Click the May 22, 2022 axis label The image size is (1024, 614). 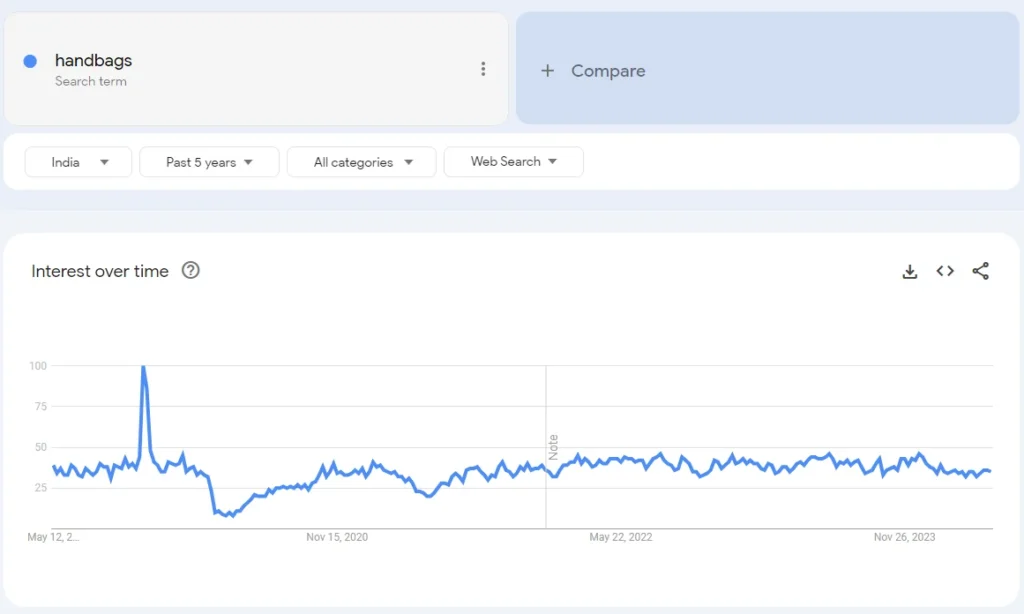click(621, 537)
